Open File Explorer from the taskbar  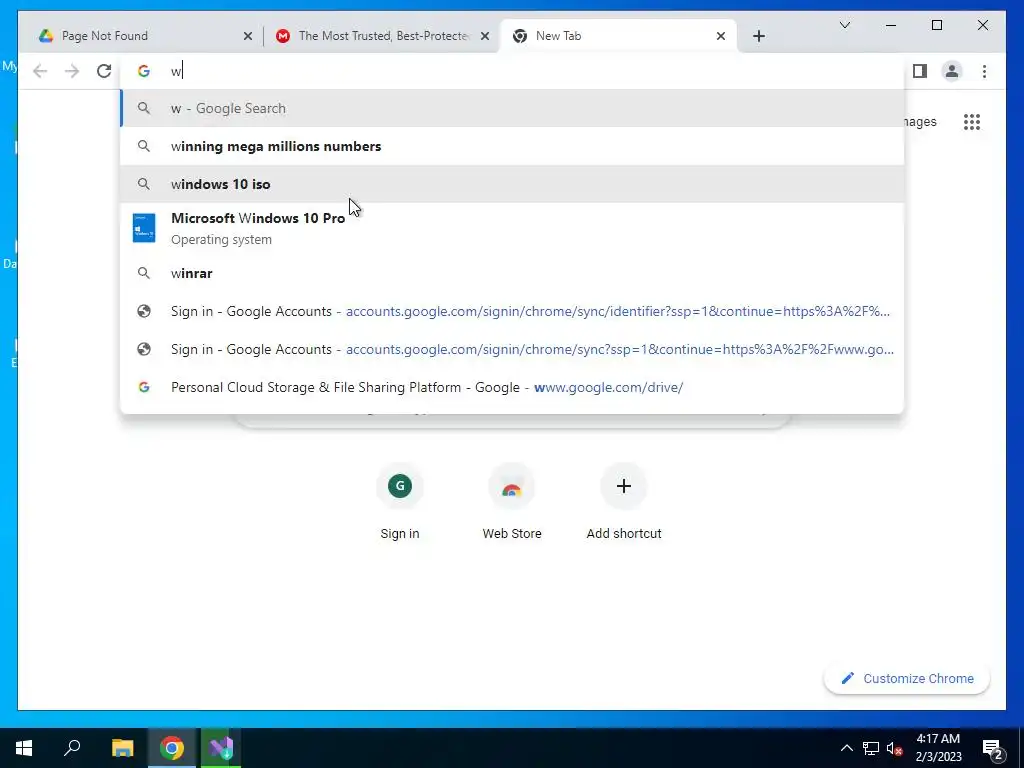(122, 748)
